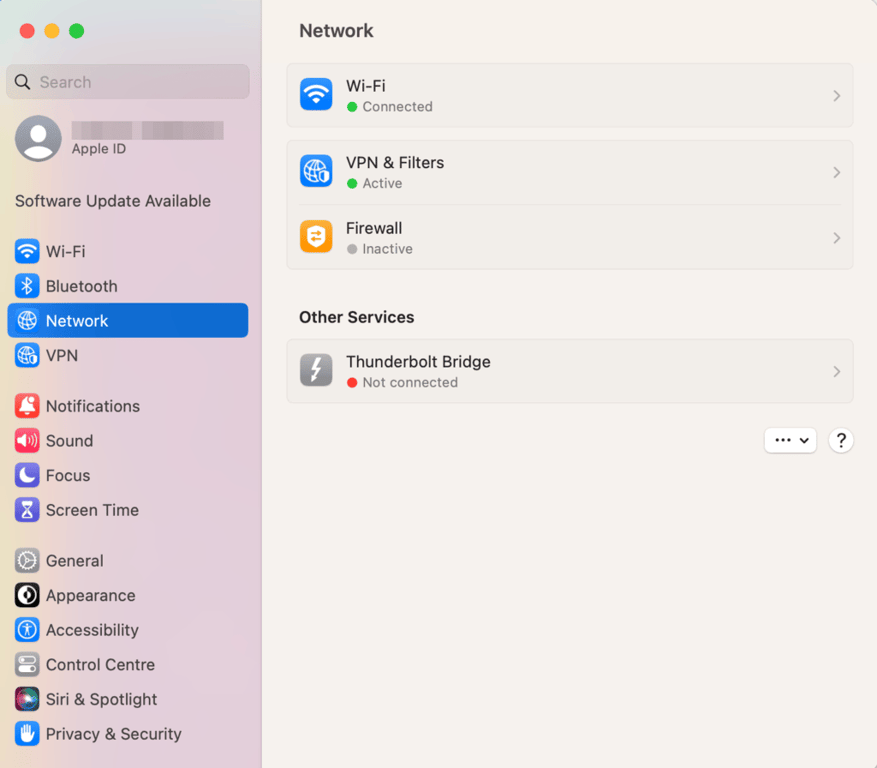Open the more options ellipsis dropdown
This screenshot has height=768, width=877.
point(790,440)
